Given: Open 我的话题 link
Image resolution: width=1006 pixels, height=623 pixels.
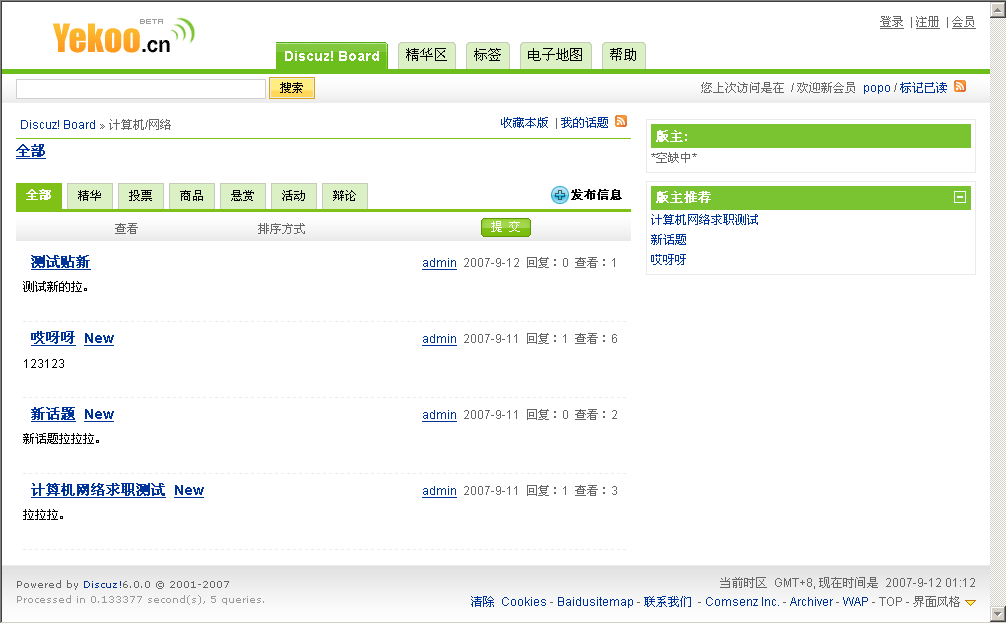Looking at the screenshot, I should (x=584, y=123).
